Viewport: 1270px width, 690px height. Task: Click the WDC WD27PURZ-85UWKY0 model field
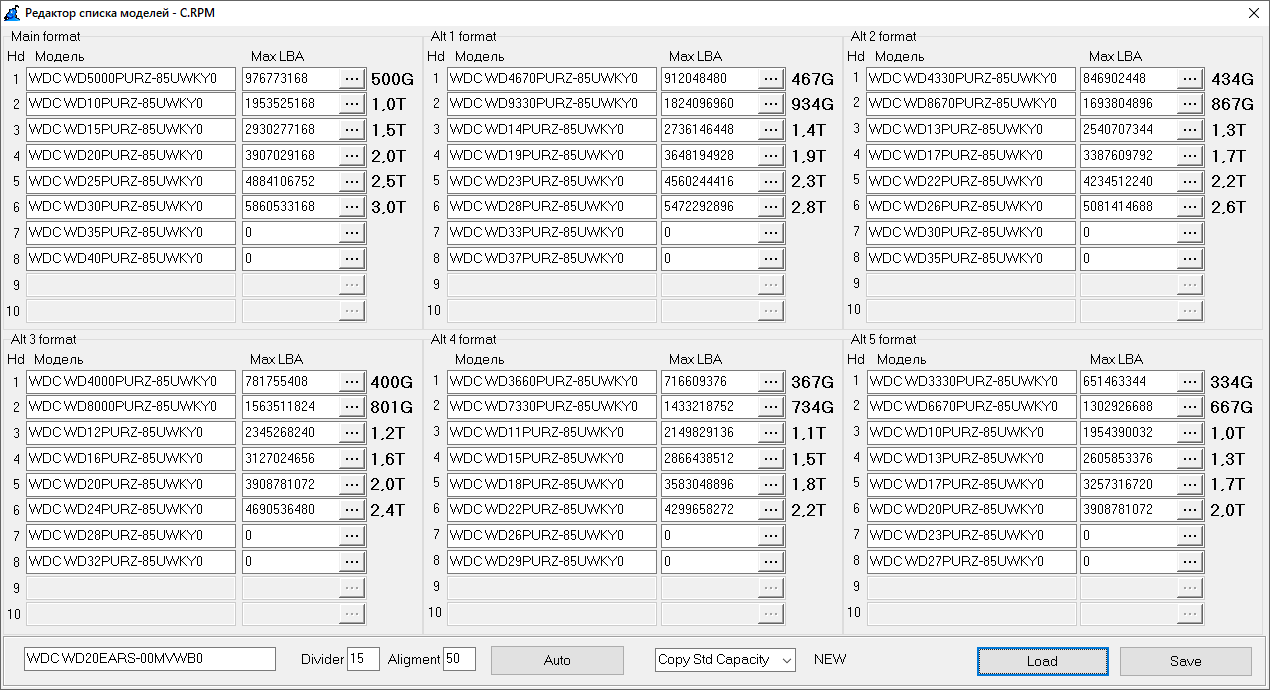971,562
